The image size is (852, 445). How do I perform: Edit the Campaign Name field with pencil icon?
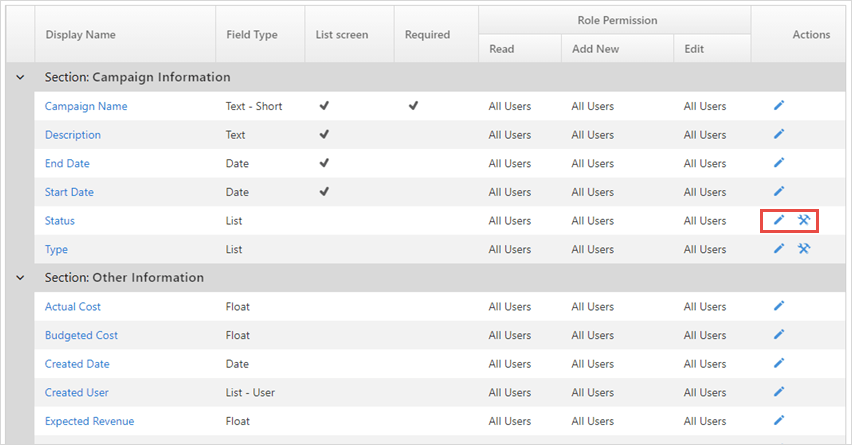(779, 105)
